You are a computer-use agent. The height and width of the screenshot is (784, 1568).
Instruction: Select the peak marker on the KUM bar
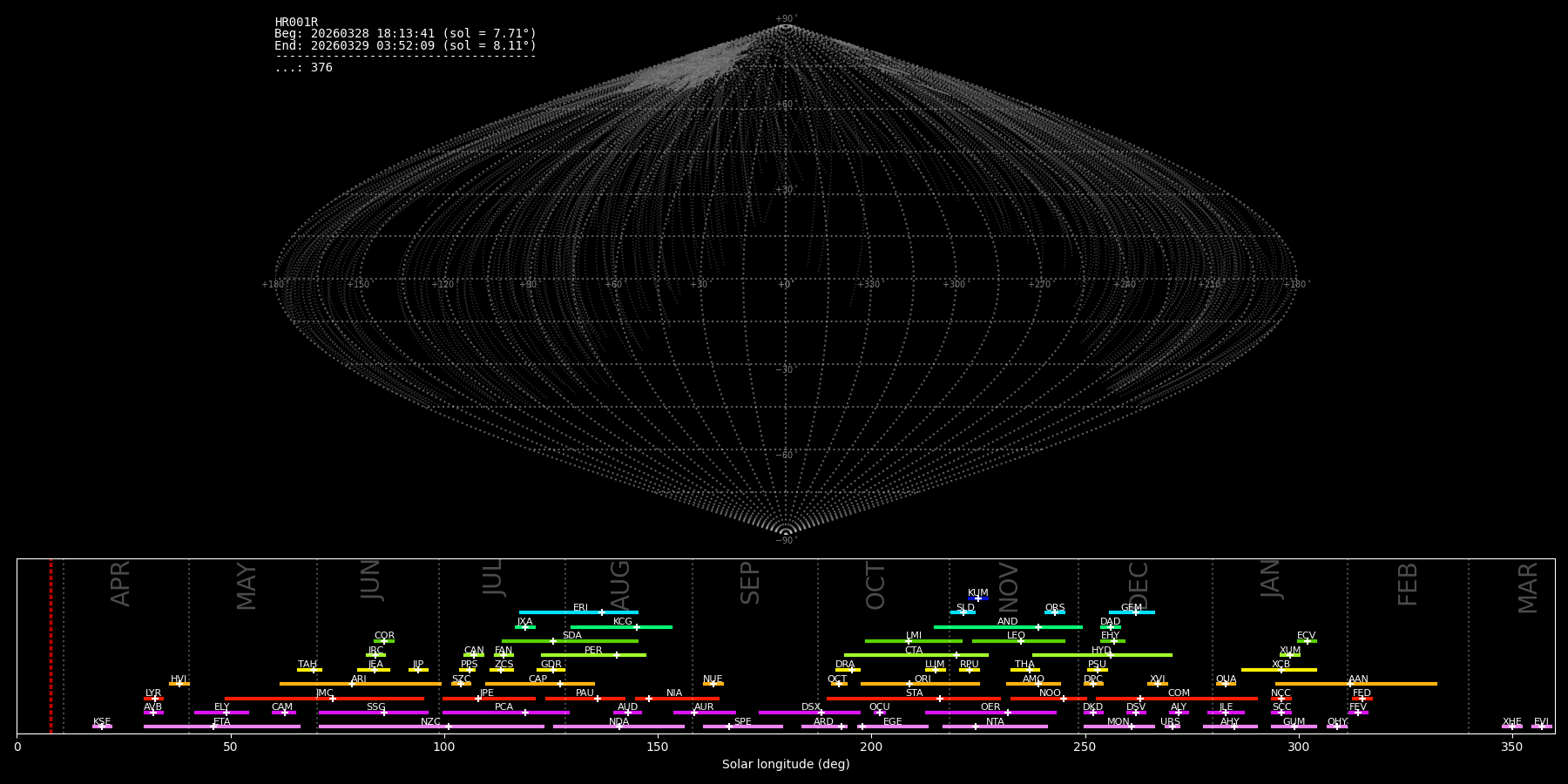tap(978, 598)
